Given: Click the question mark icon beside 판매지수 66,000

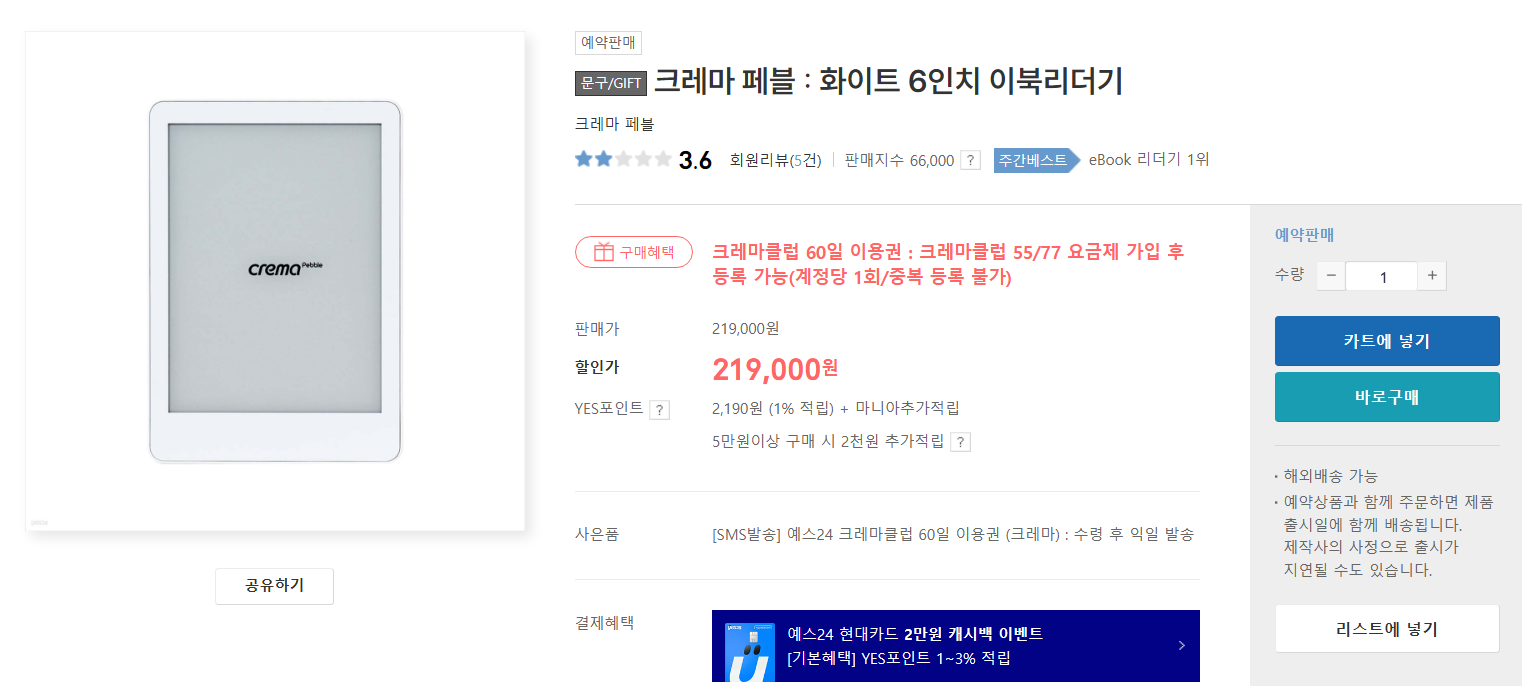Looking at the screenshot, I should (x=970, y=160).
